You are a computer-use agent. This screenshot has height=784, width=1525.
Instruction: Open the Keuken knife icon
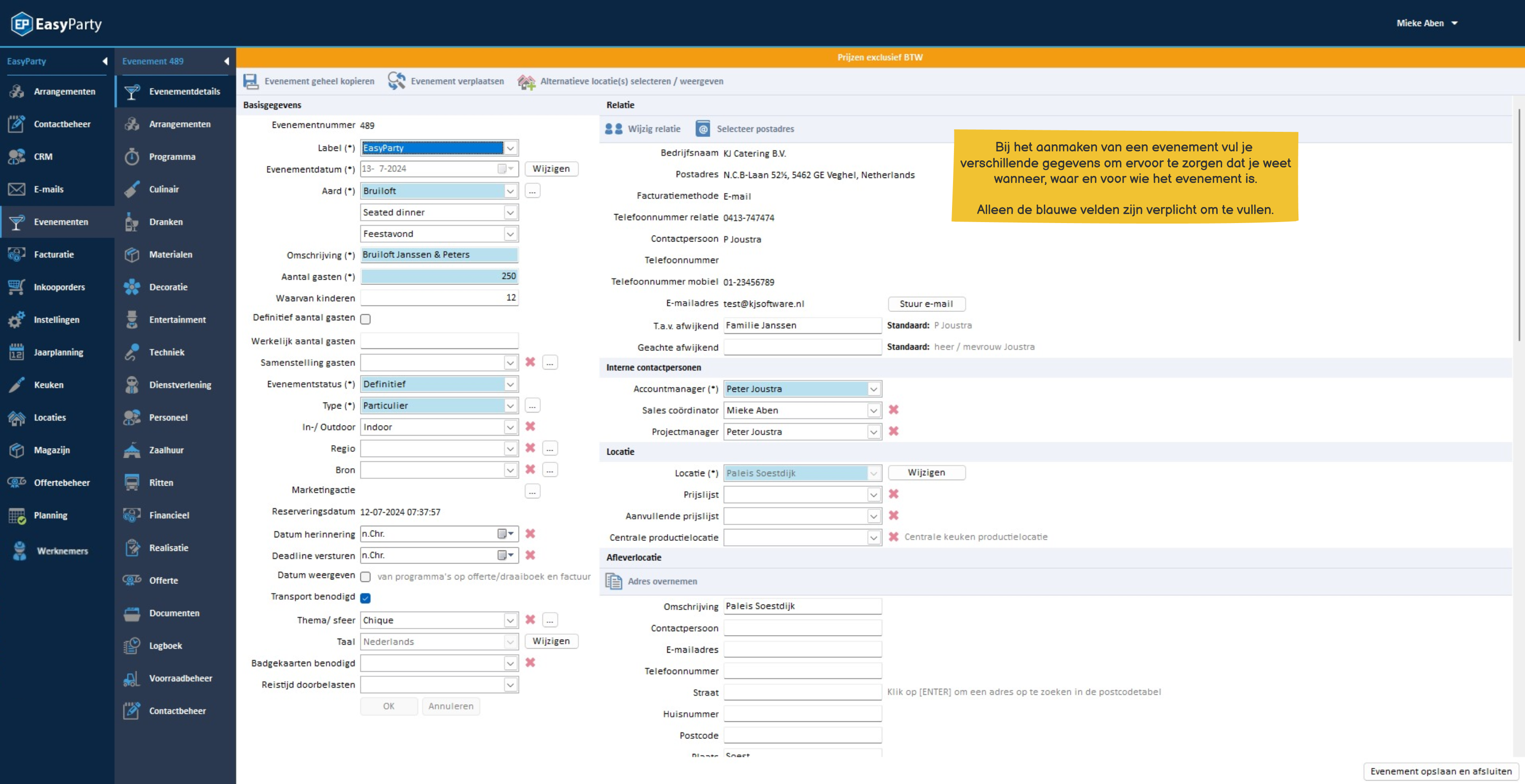pos(17,384)
